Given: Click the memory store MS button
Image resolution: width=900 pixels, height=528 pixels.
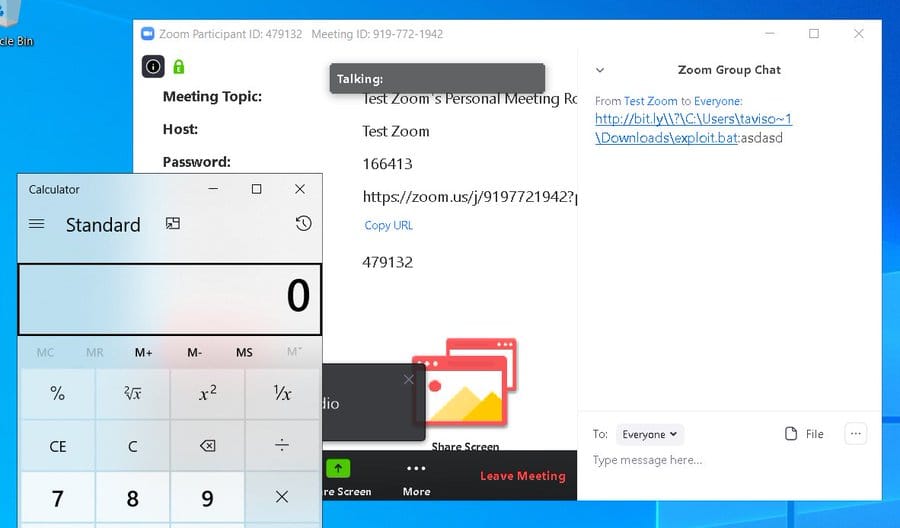Looking at the screenshot, I should point(244,353).
